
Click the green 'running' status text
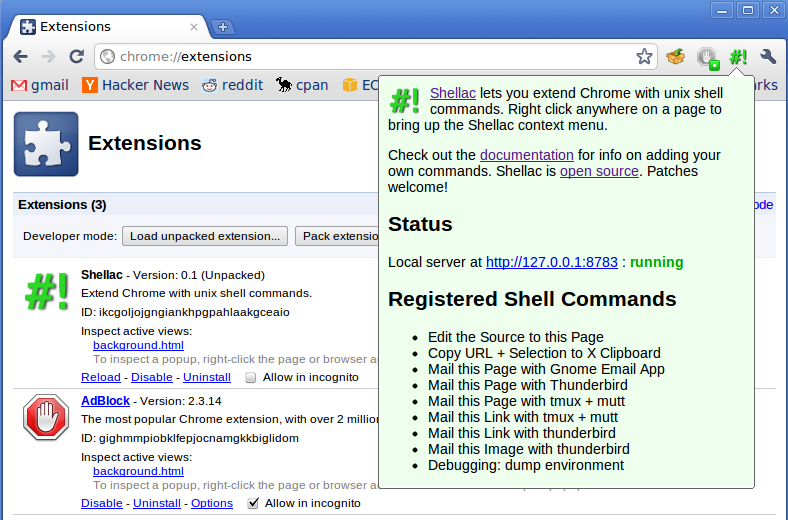click(656, 262)
